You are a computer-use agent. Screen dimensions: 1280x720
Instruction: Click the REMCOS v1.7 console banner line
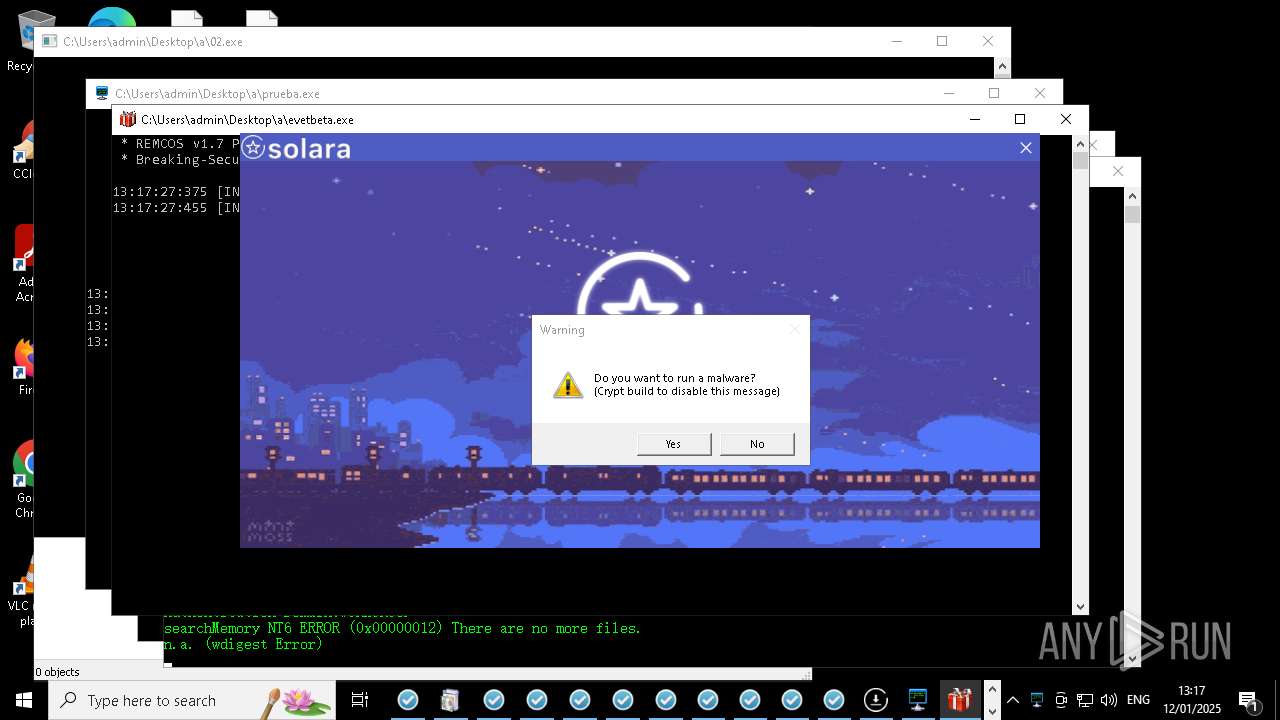180,144
